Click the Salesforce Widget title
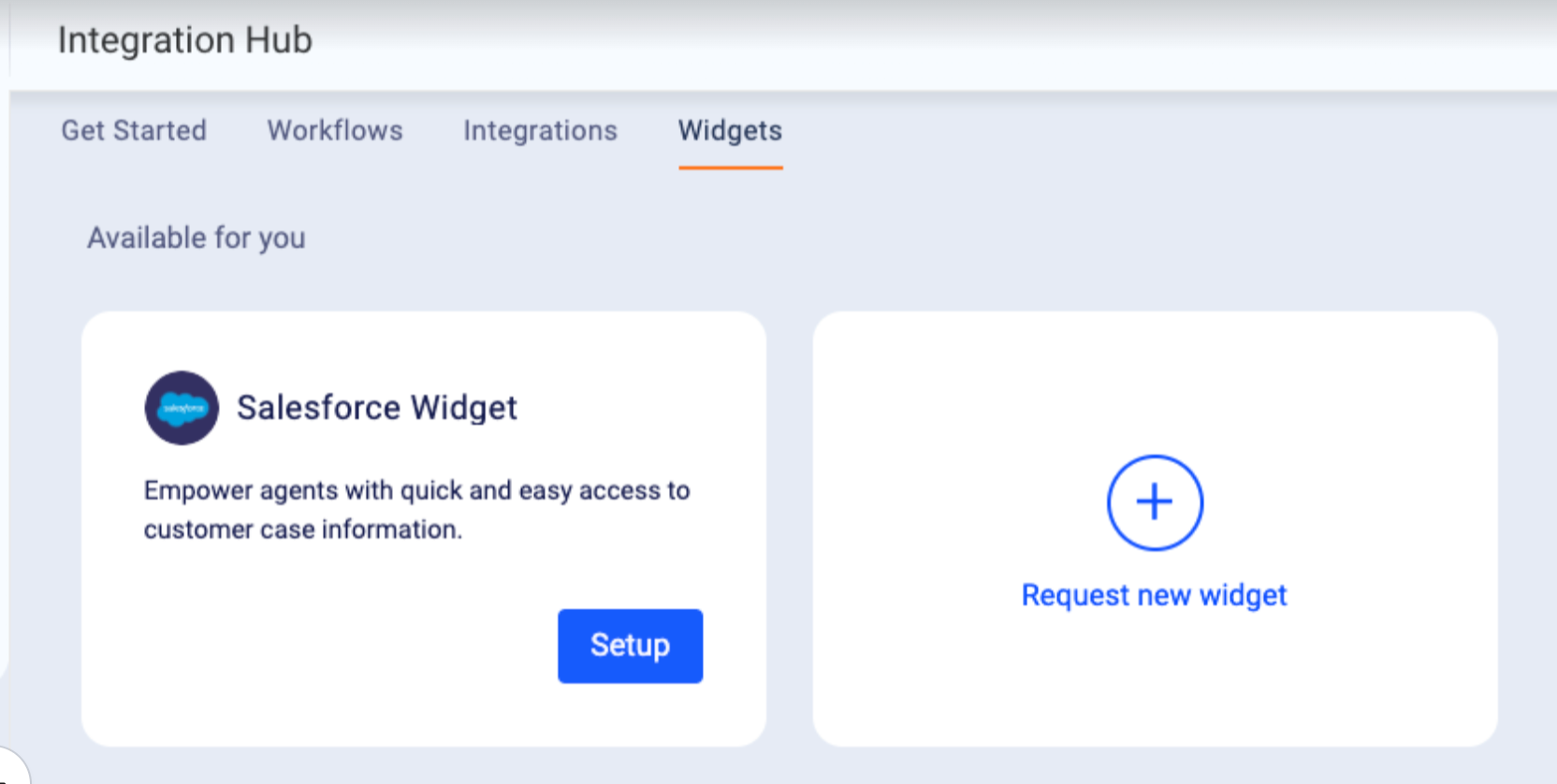The image size is (1557, 784). pyautogui.click(x=376, y=407)
